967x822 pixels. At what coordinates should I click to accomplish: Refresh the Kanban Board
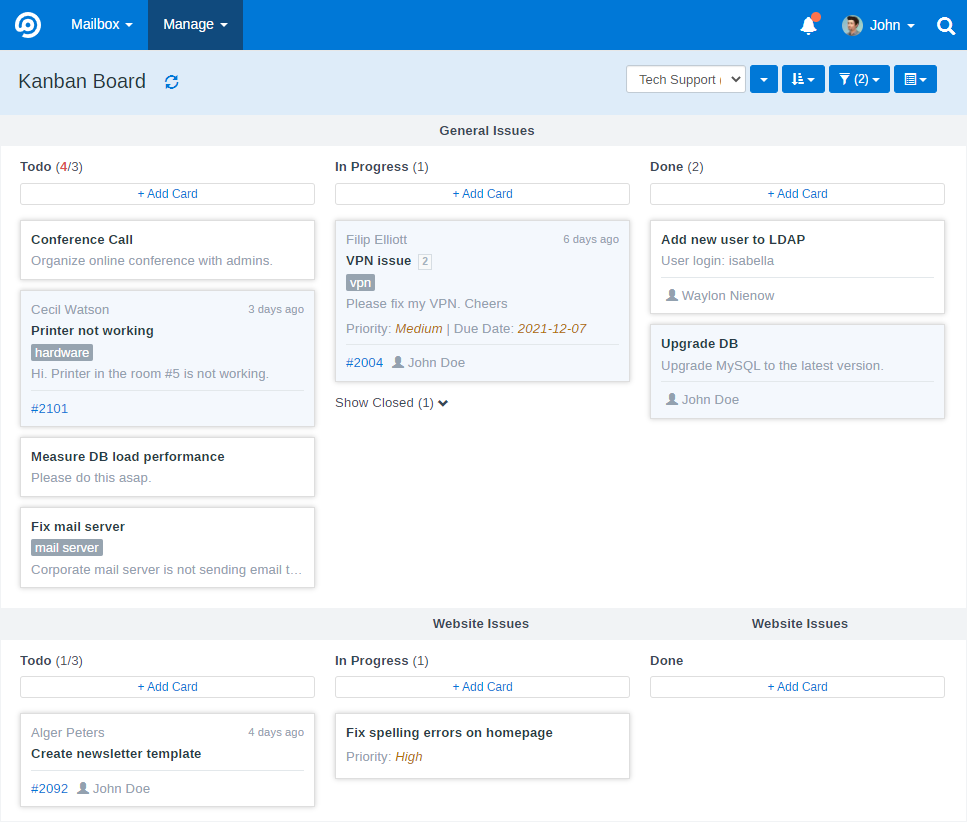pyautogui.click(x=171, y=81)
